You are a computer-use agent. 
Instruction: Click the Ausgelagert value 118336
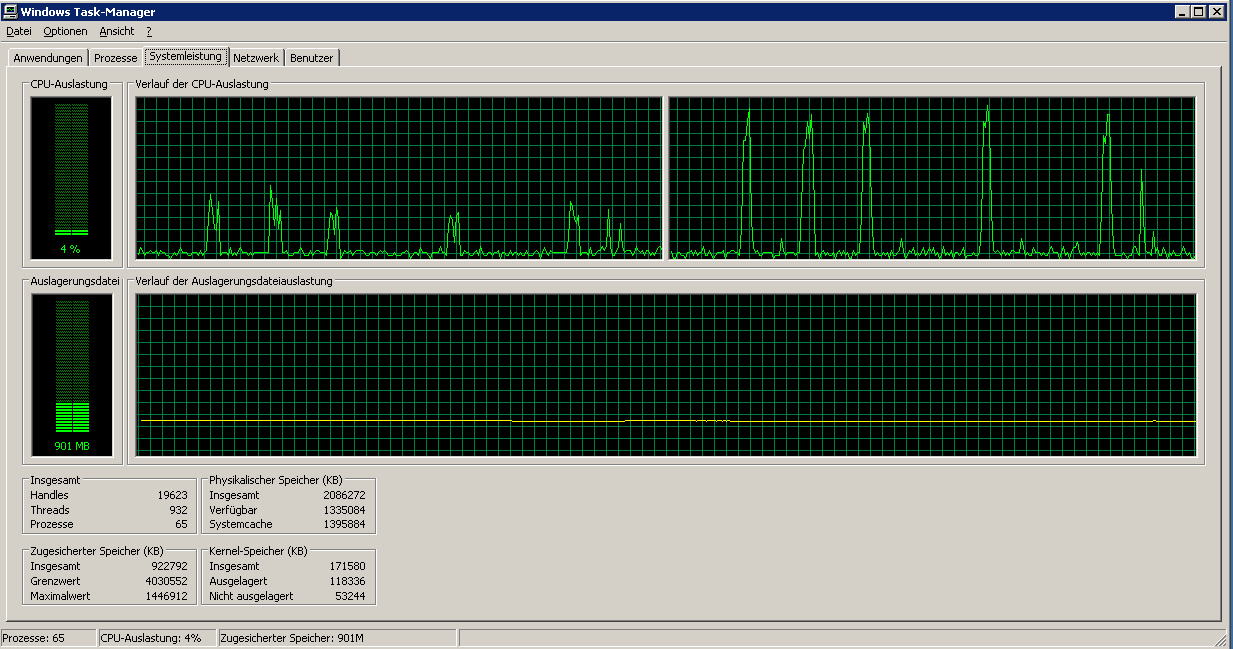click(x=347, y=581)
